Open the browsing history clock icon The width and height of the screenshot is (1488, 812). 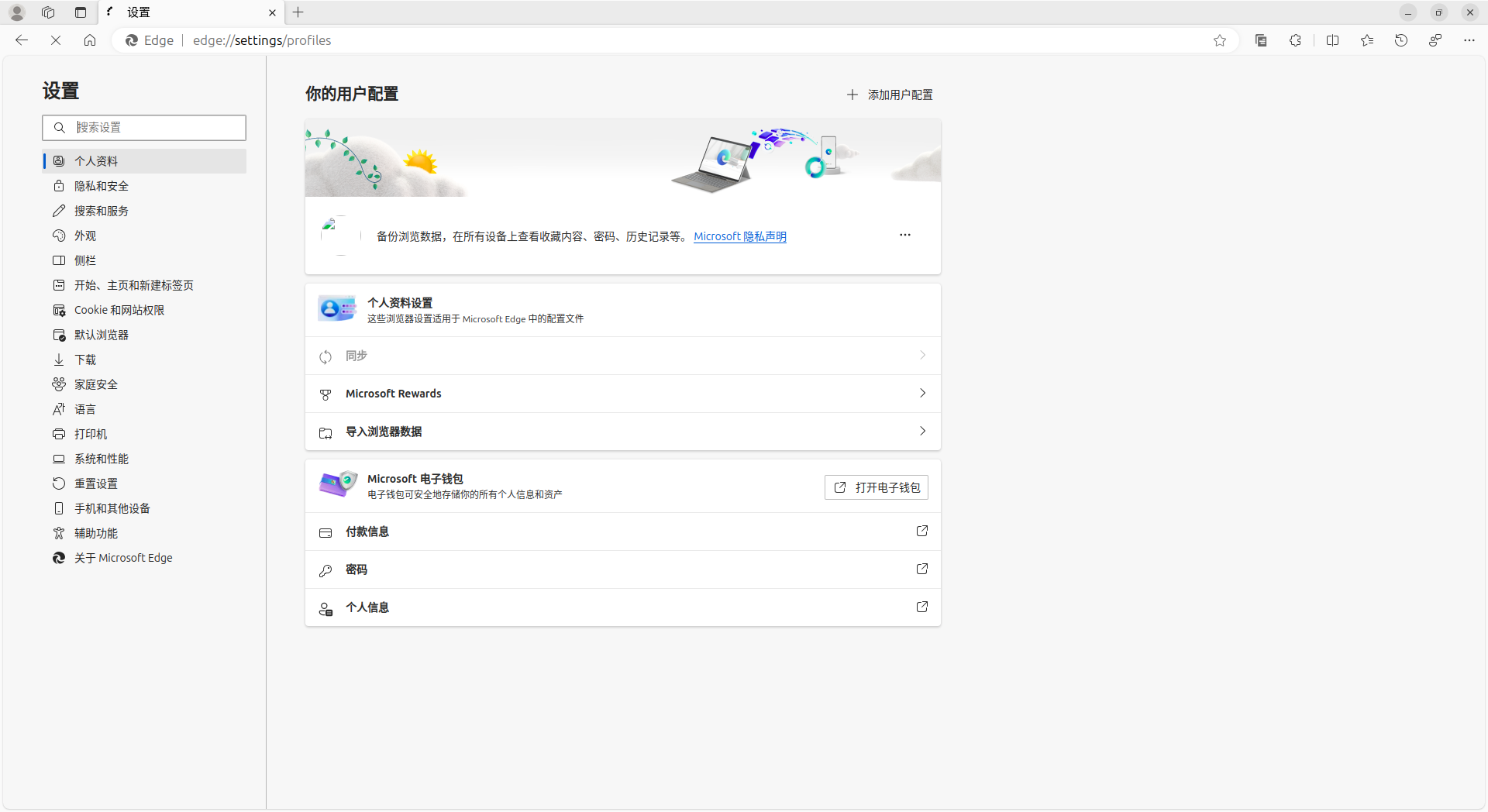(1400, 40)
